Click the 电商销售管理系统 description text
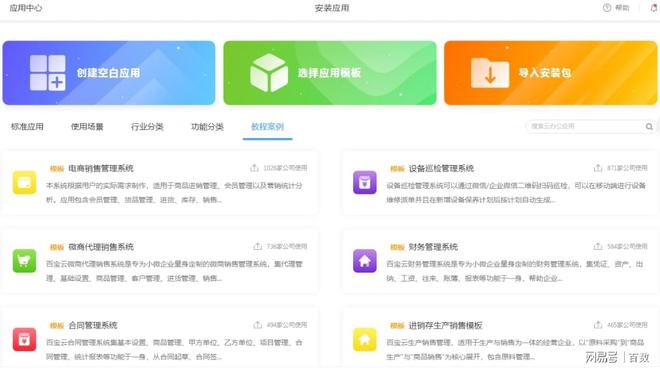 [174, 192]
